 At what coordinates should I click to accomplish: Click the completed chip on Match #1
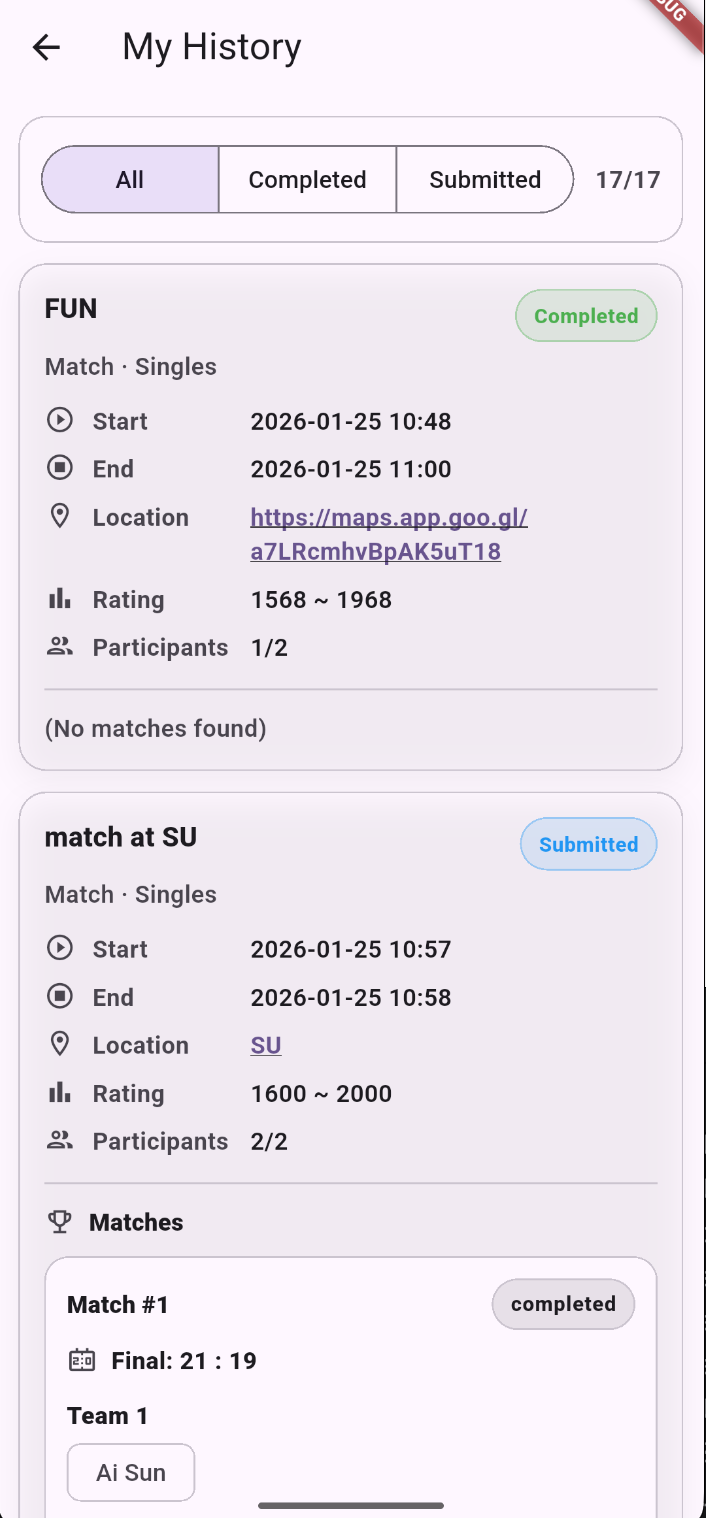[x=563, y=1304]
